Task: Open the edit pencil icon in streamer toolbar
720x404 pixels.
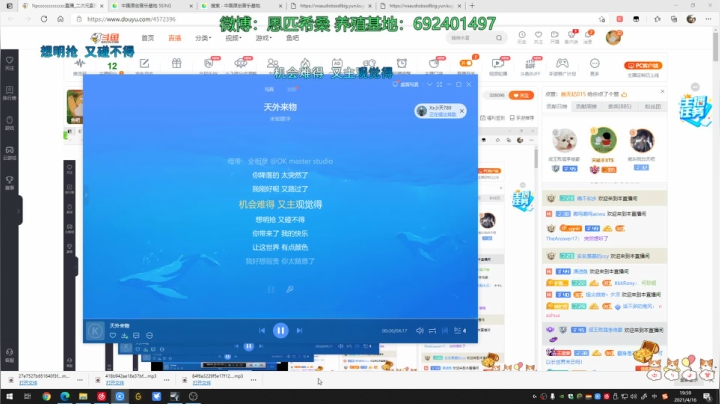Action: click(144, 63)
